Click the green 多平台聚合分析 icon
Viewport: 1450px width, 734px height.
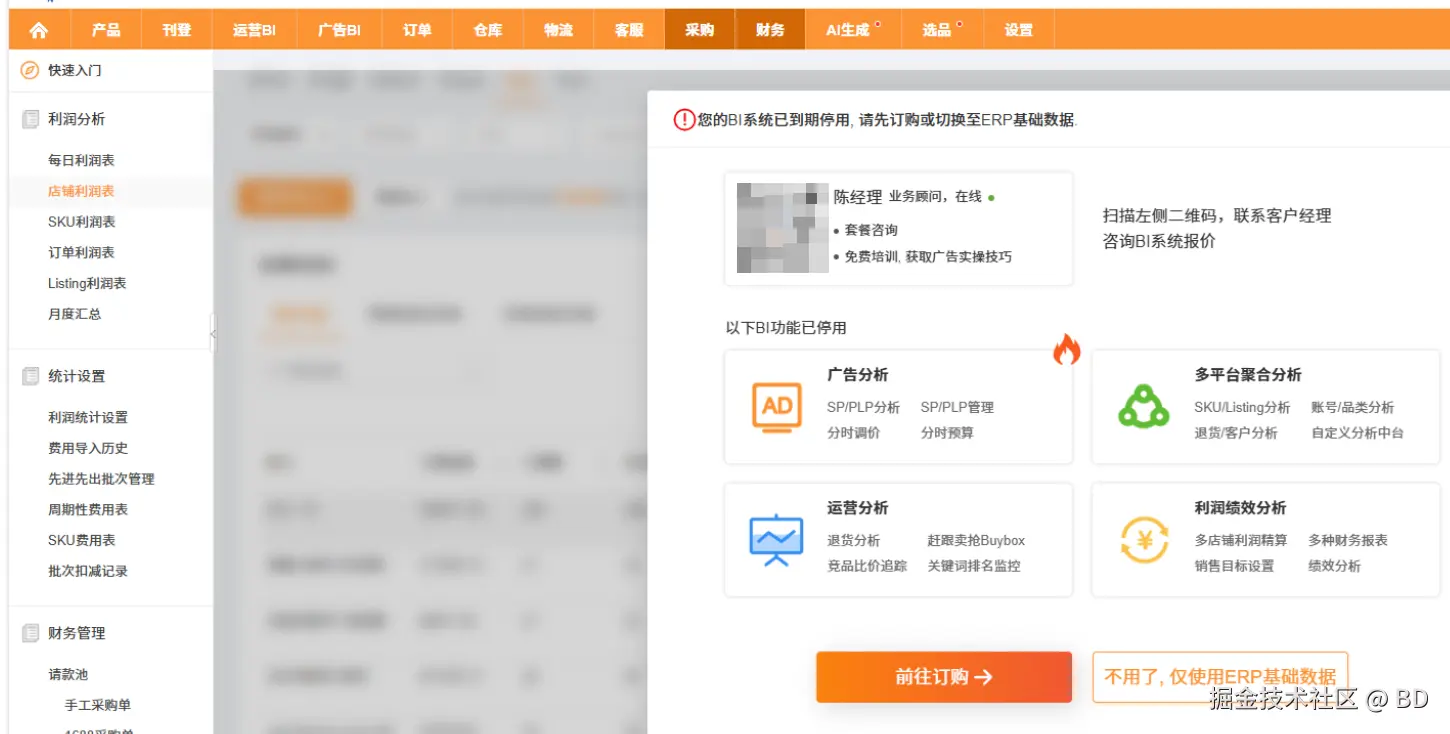click(x=1143, y=407)
